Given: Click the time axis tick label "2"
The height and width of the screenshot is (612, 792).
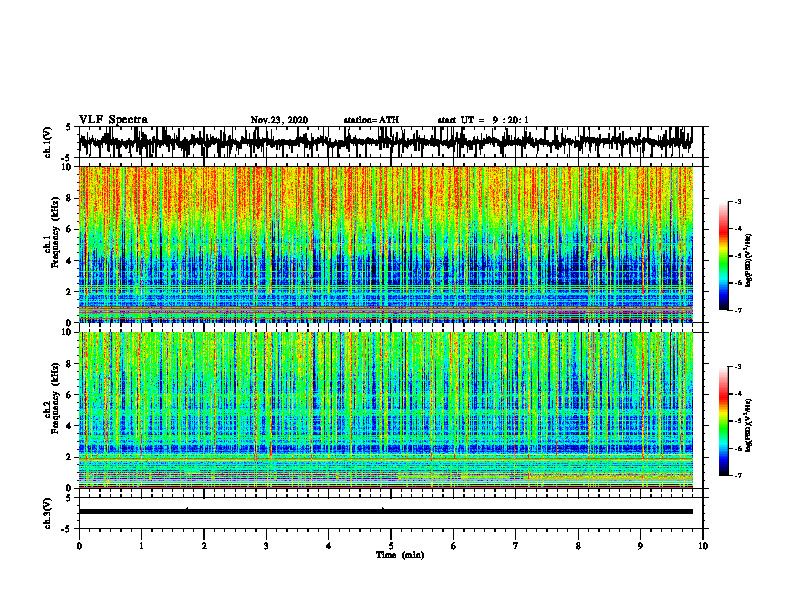Looking at the screenshot, I should [x=204, y=546].
